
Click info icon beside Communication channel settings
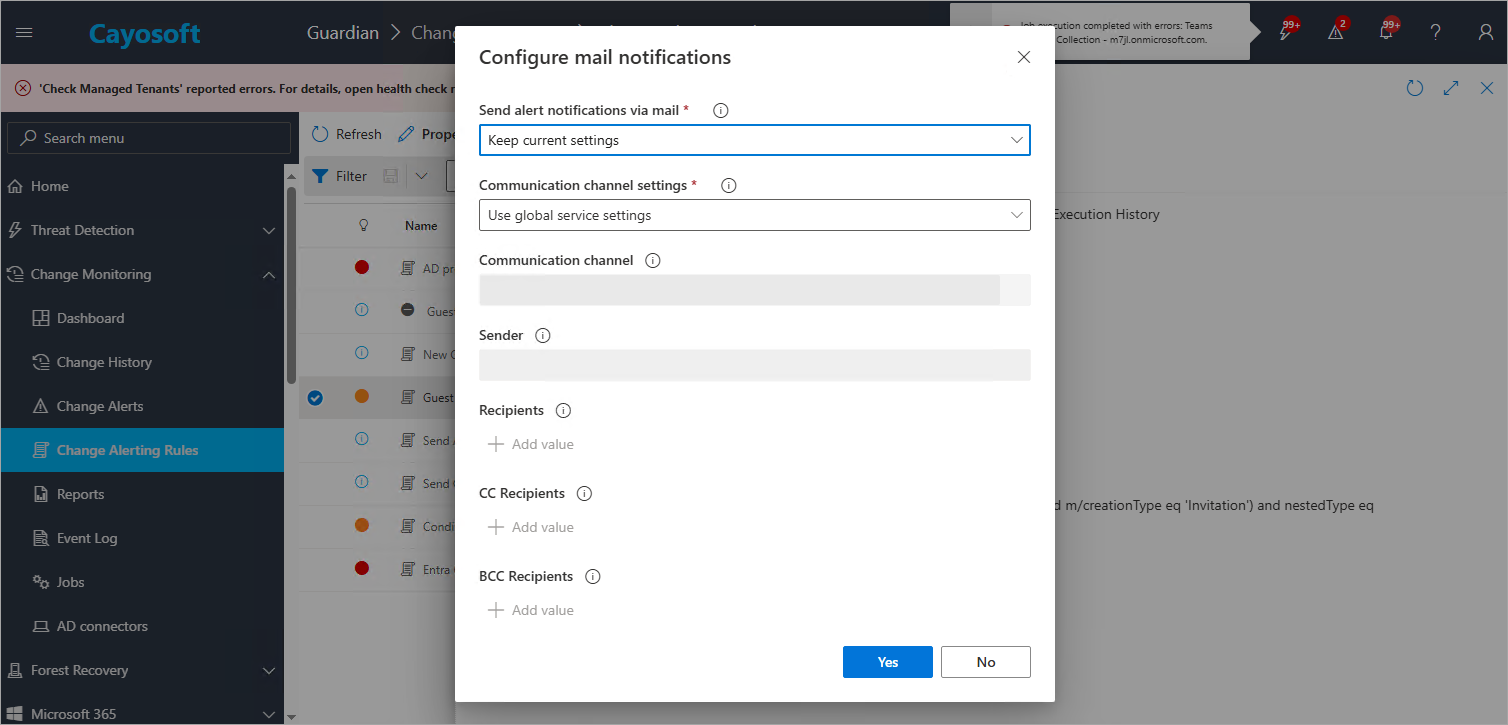[x=728, y=186]
